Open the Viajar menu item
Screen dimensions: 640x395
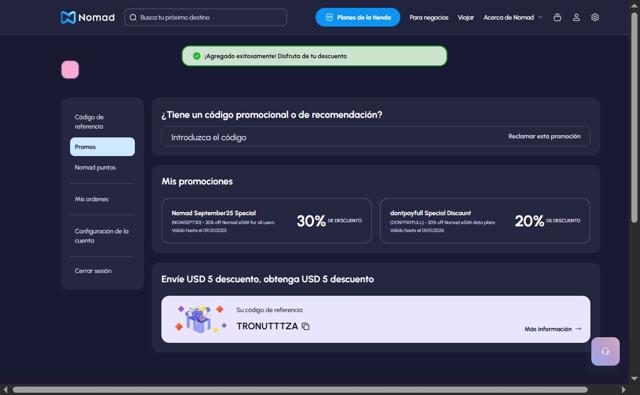(x=466, y=18)
